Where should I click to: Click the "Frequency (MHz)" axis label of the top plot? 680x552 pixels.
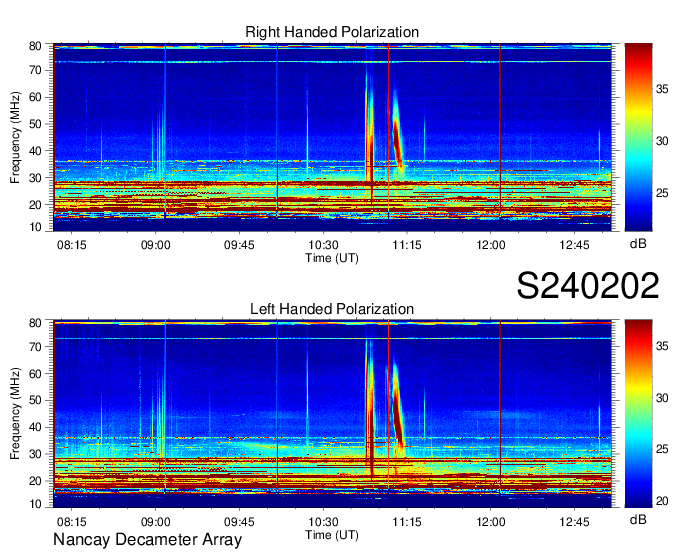pos(15,137)
